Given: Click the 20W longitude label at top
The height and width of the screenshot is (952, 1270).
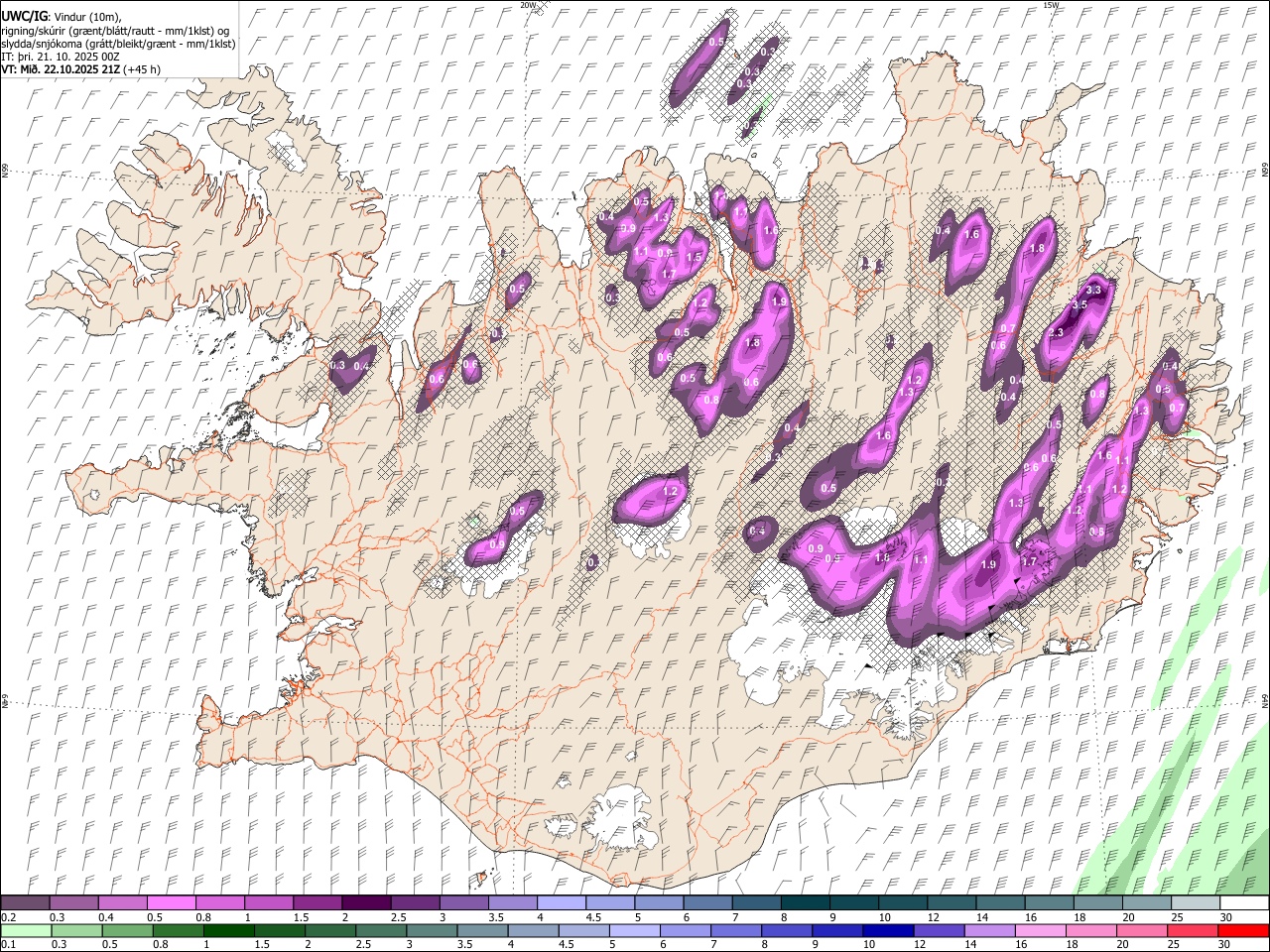Looking at the screenshot, I should [x=529, y=5].
